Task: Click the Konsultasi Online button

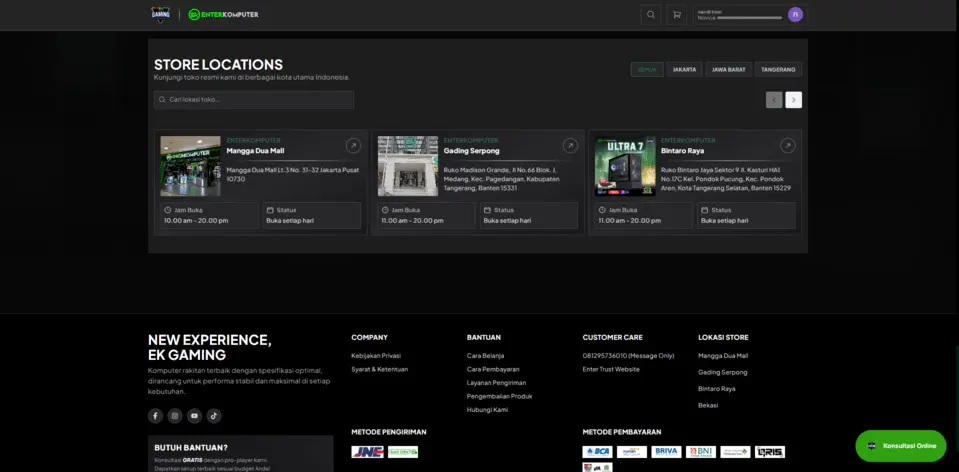Action: pos(901,446)
